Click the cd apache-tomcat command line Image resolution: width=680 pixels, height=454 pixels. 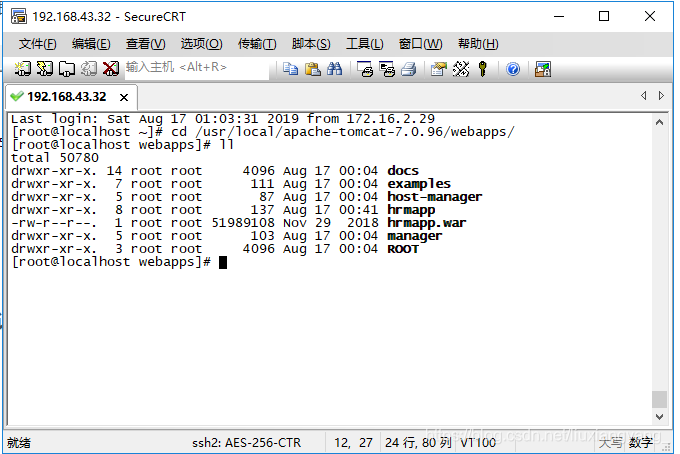pyautogui.click(x=263, y=132)
